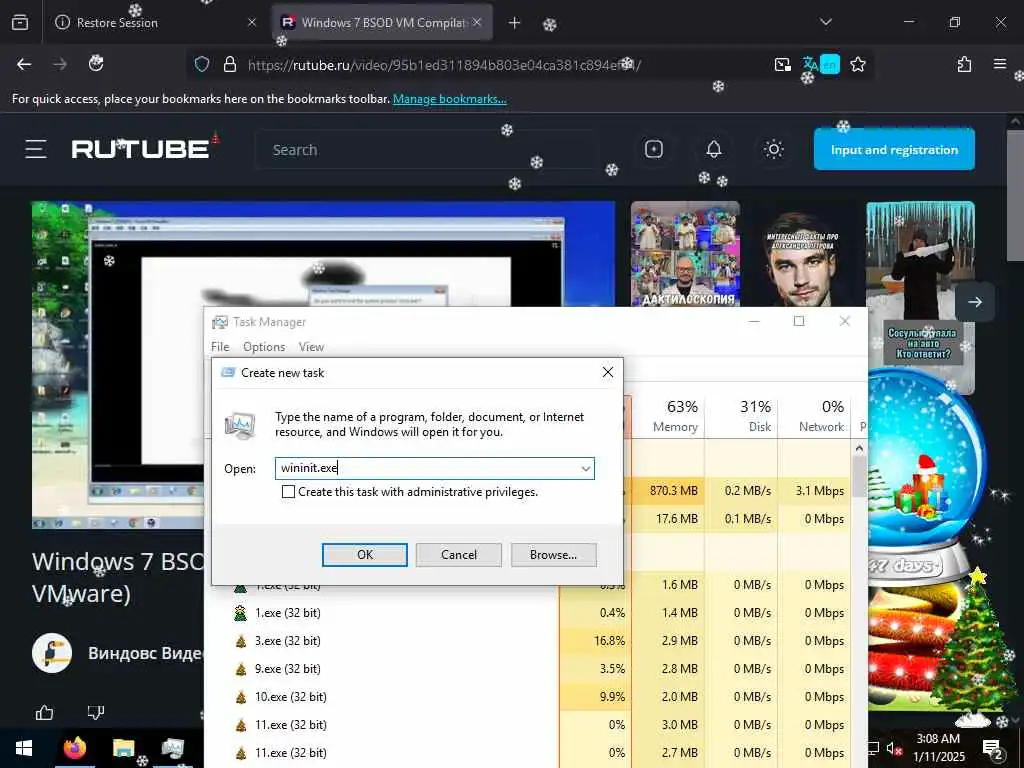Click the browser reload icon

pos(96,63)
